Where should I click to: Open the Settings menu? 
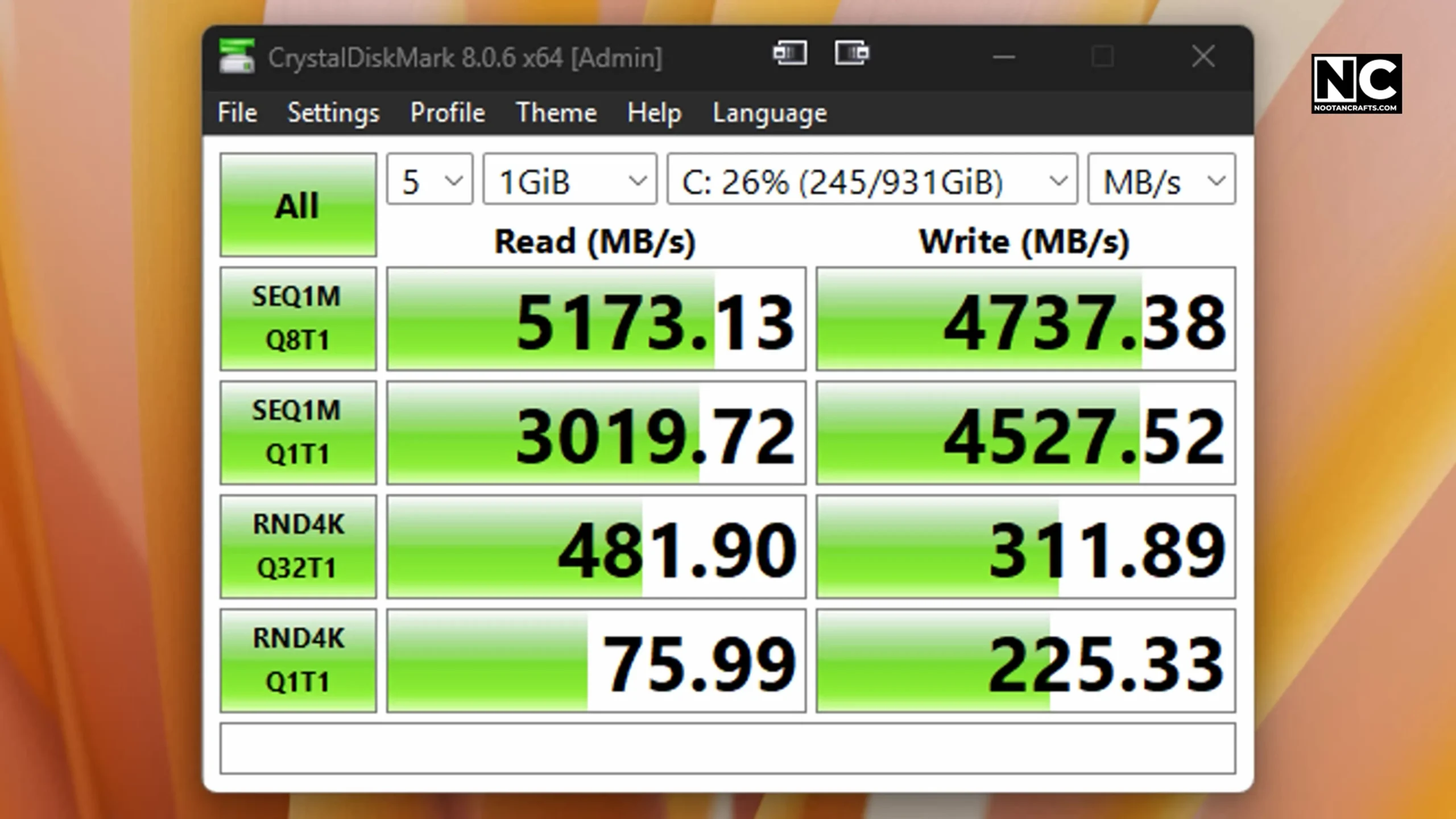tap(333, 113)
